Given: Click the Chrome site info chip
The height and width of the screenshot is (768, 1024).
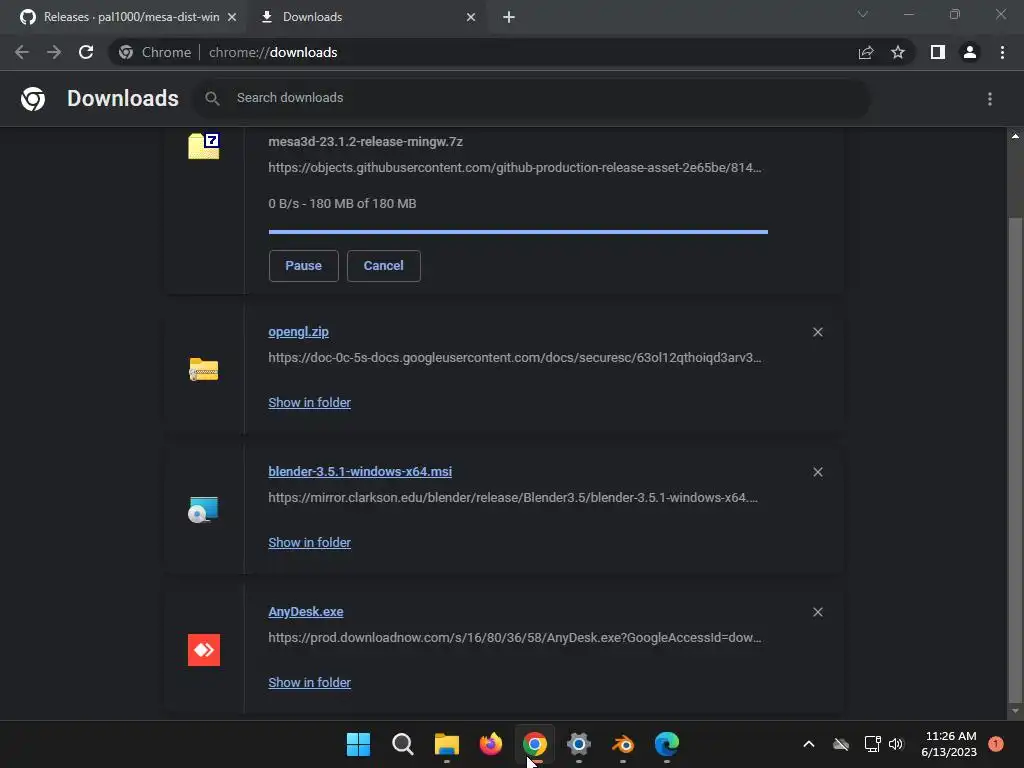Looking at the screenshot, I should (155, 52).
